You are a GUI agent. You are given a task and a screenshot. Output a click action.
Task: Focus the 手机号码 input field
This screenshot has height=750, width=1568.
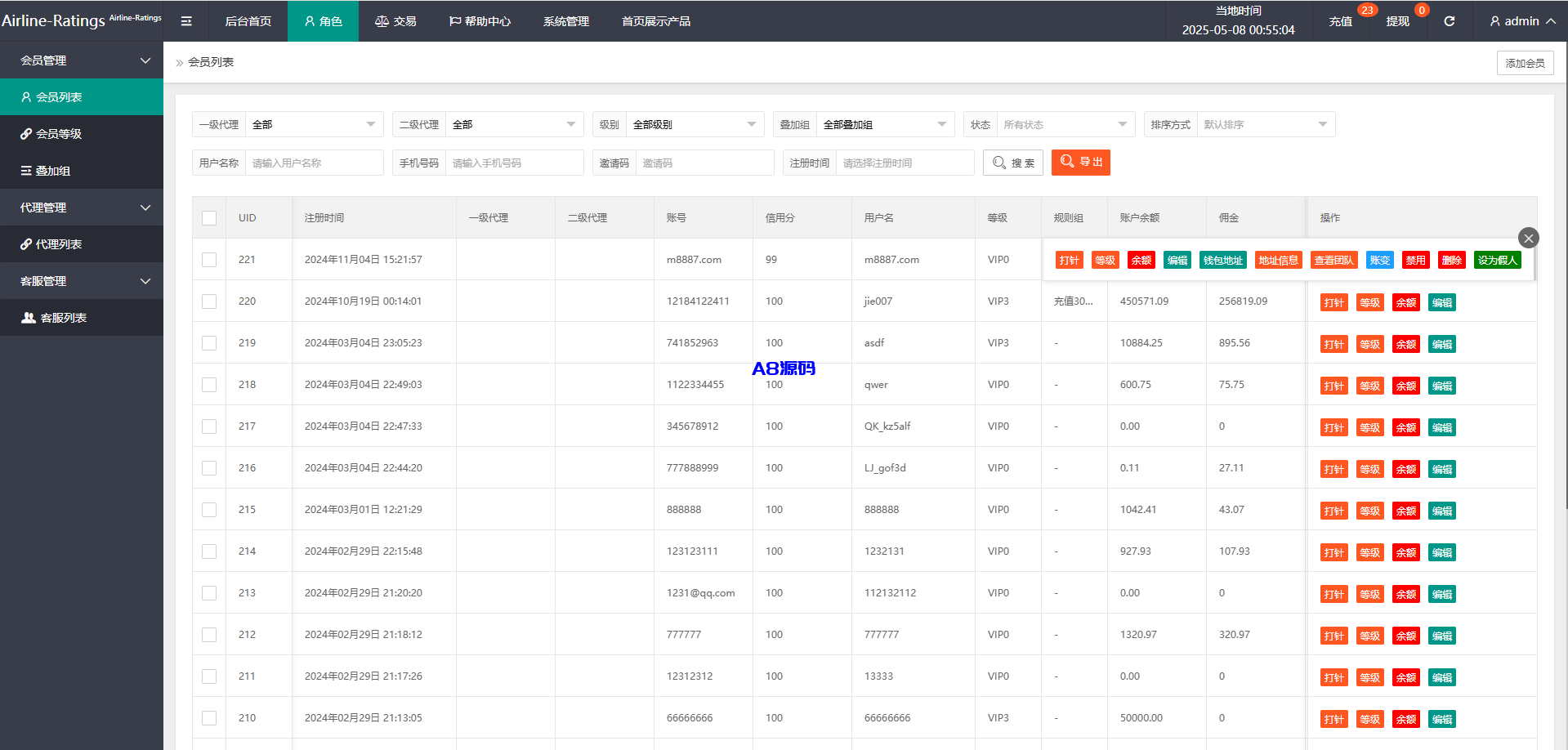515,163
